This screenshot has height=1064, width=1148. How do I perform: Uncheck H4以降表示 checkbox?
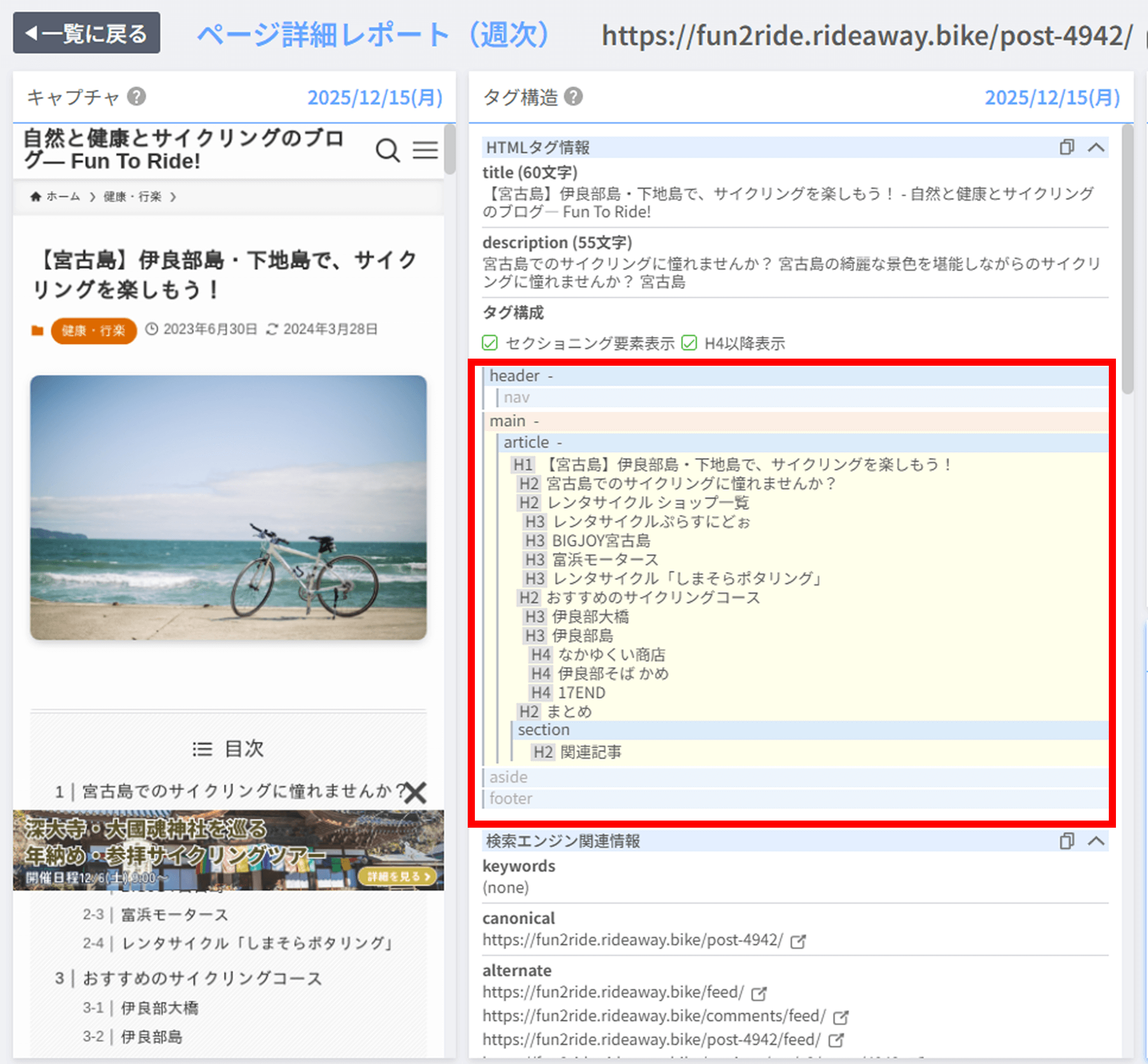click(x=689, y=343)
